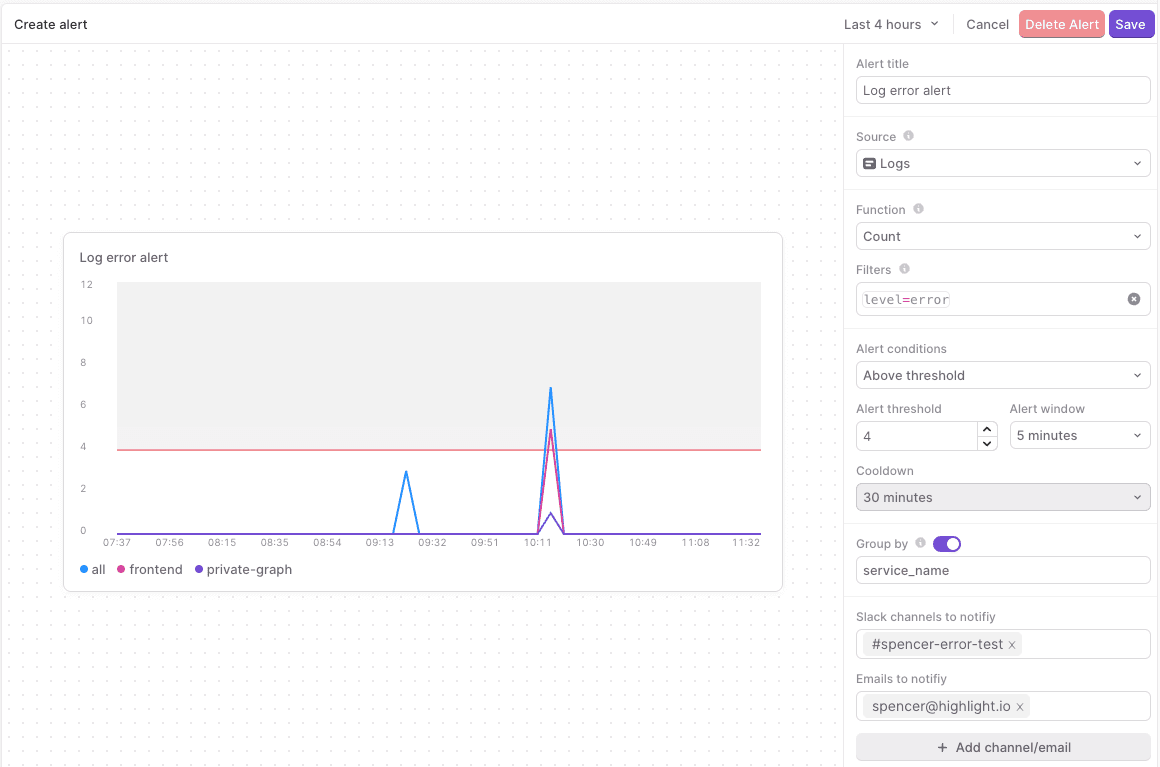The width and height of the screenshot is (1160, 767).
Task: Toggle the 'private-graph' series in legend
Action: [243, 570]
